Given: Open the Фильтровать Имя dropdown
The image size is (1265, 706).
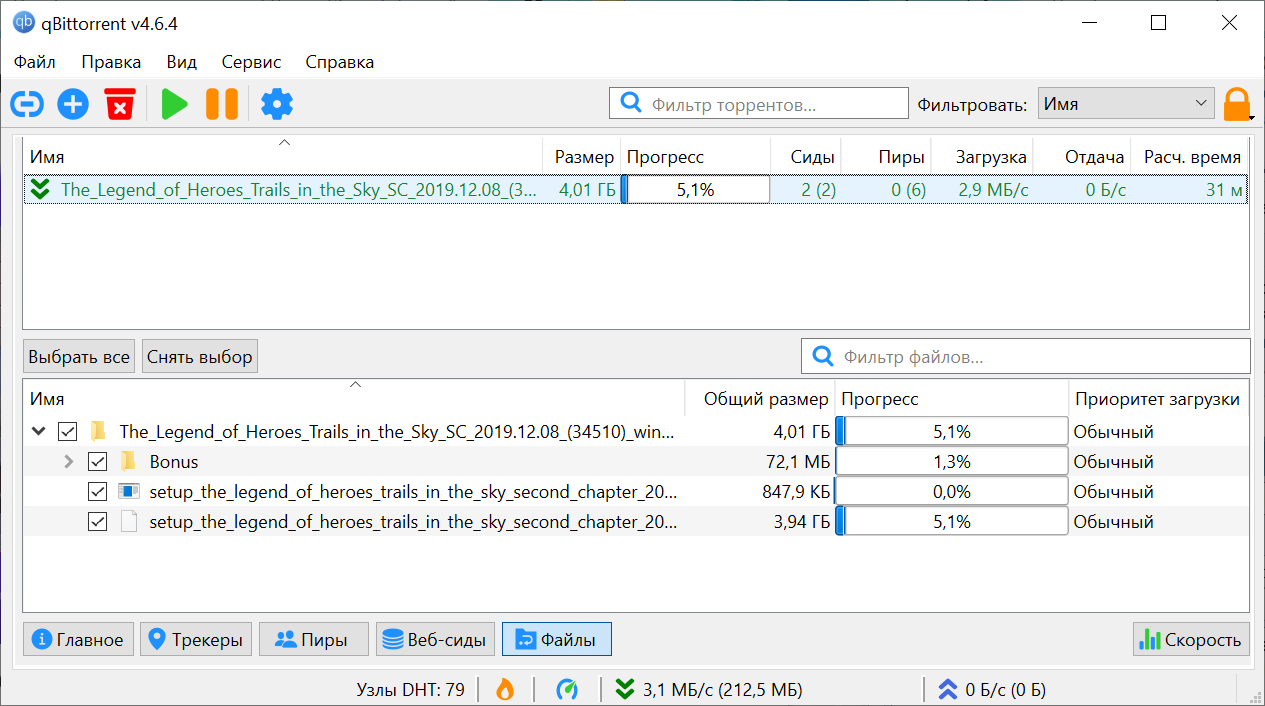Looking at the screenshot, I should pos(1126,104).
